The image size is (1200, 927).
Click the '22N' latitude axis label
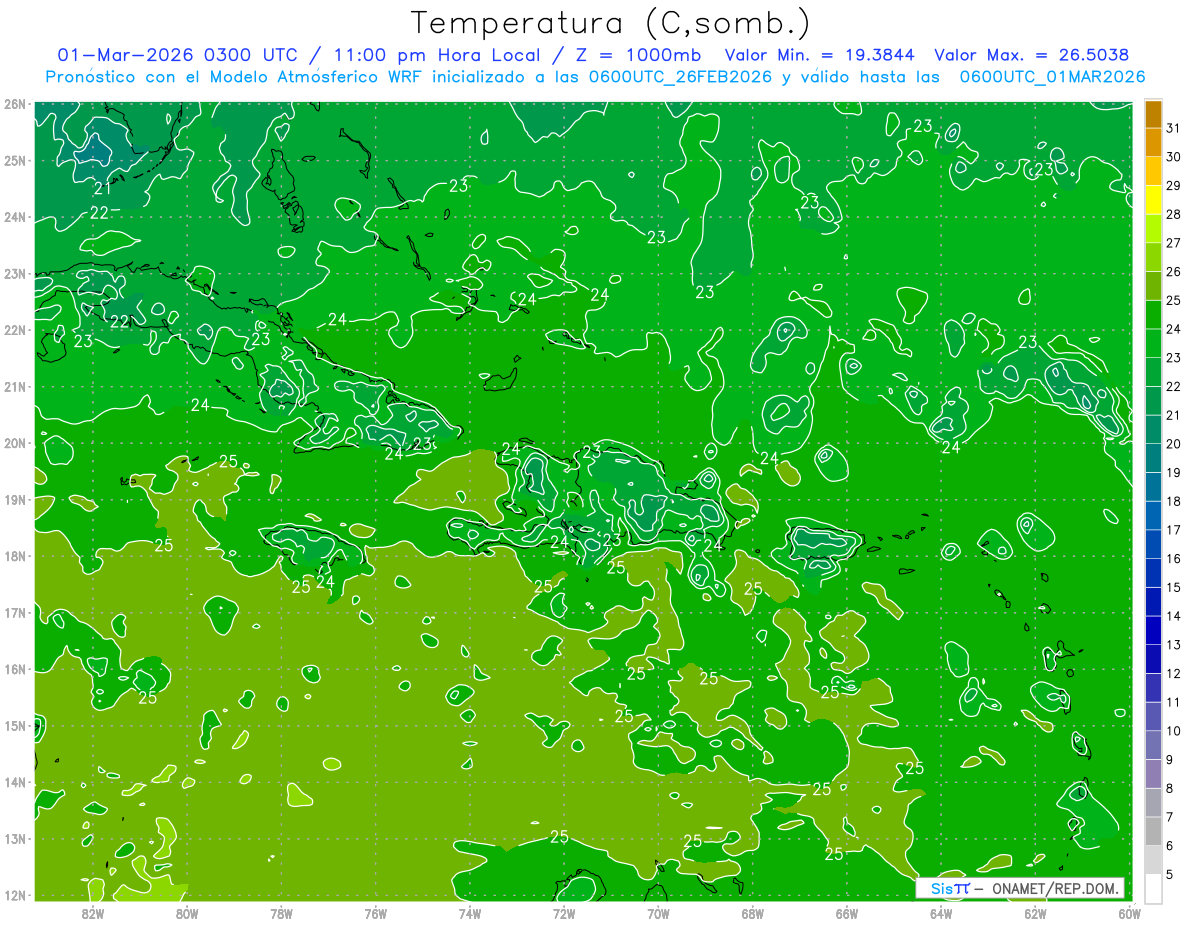tap(15, 330)
